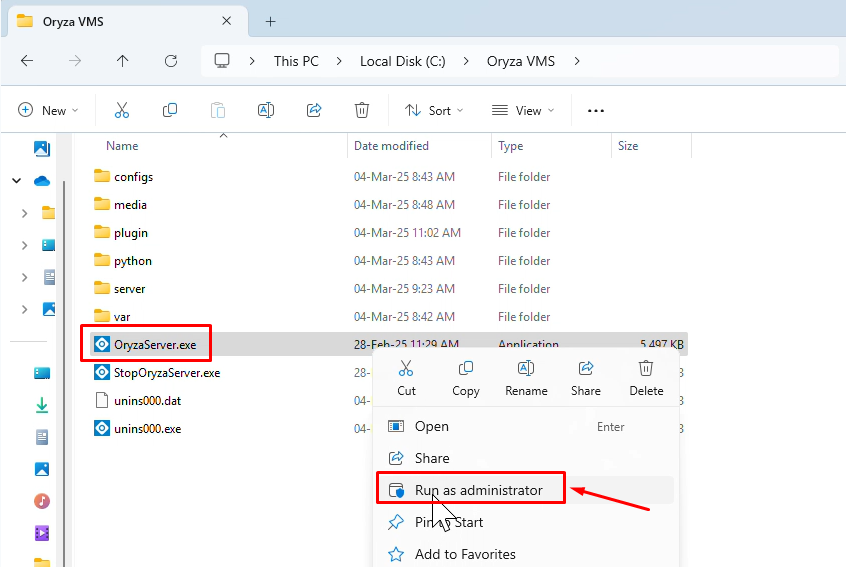Choose Rename in the context menu

pos(526,378)
